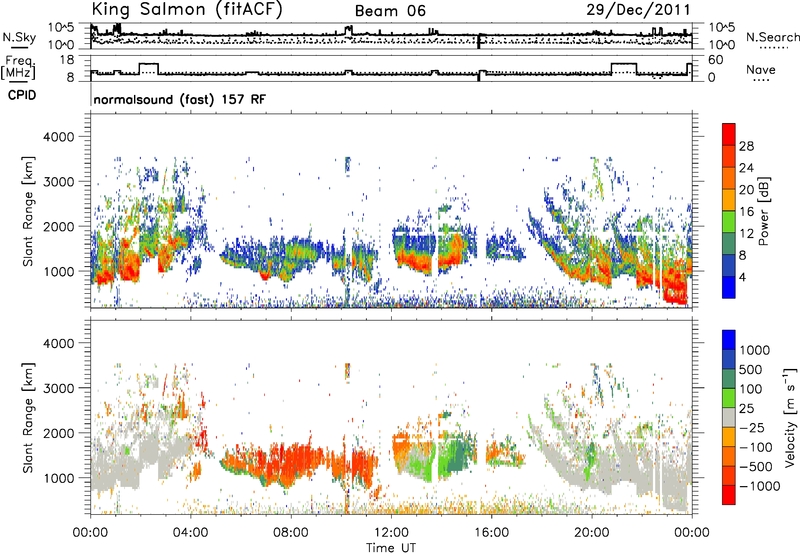Select the normalsound (fast) 157 RF text

point(180,99)
